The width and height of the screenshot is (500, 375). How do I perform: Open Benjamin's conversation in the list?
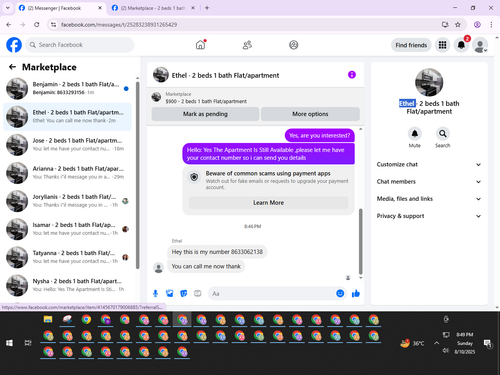68,89
